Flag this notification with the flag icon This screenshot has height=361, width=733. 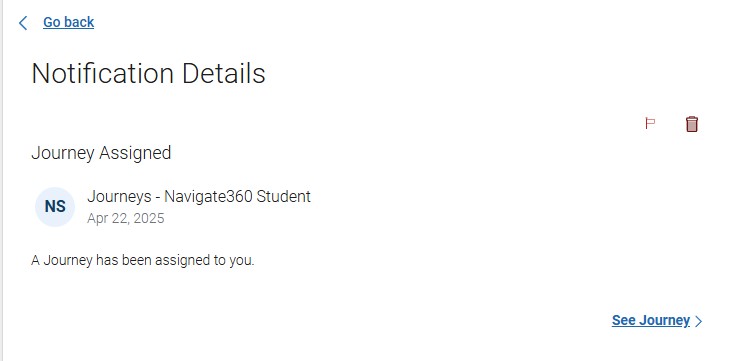point(650,124)
